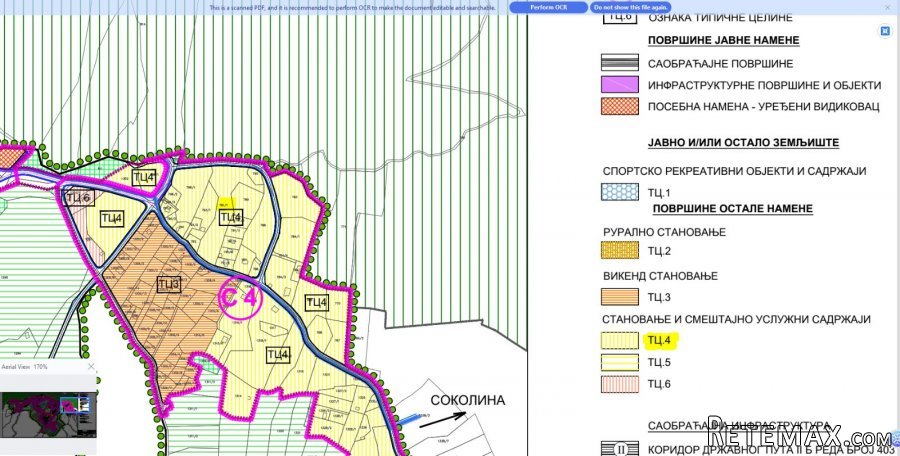This screenshot has width=900, height=456.
Task: Click the red hatched viewpoint legend swatch
Action: point(619,106)
